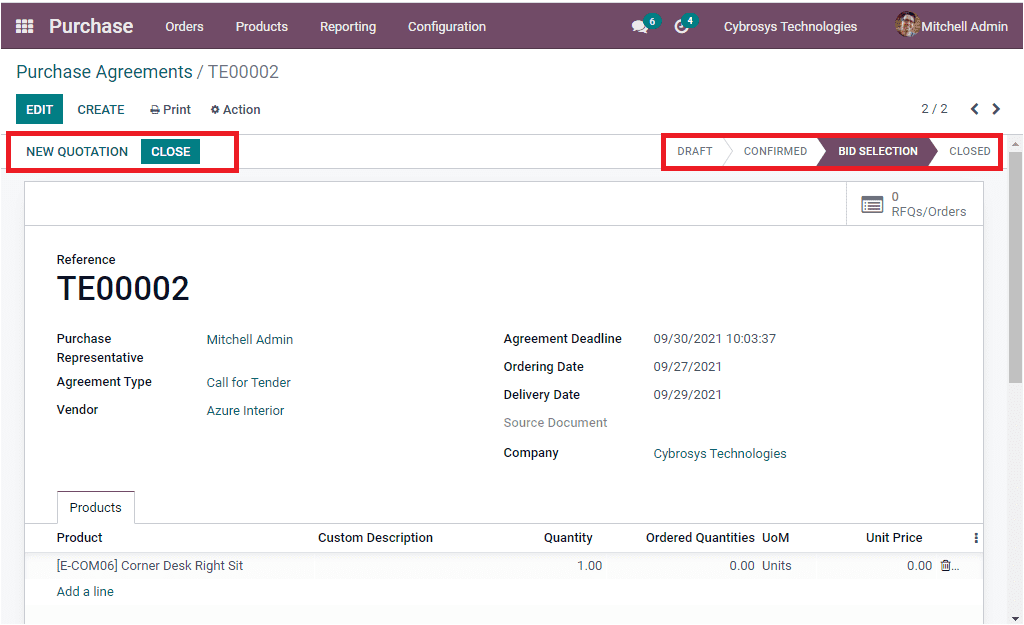Go to the previous record arrow

pos(974,109)
